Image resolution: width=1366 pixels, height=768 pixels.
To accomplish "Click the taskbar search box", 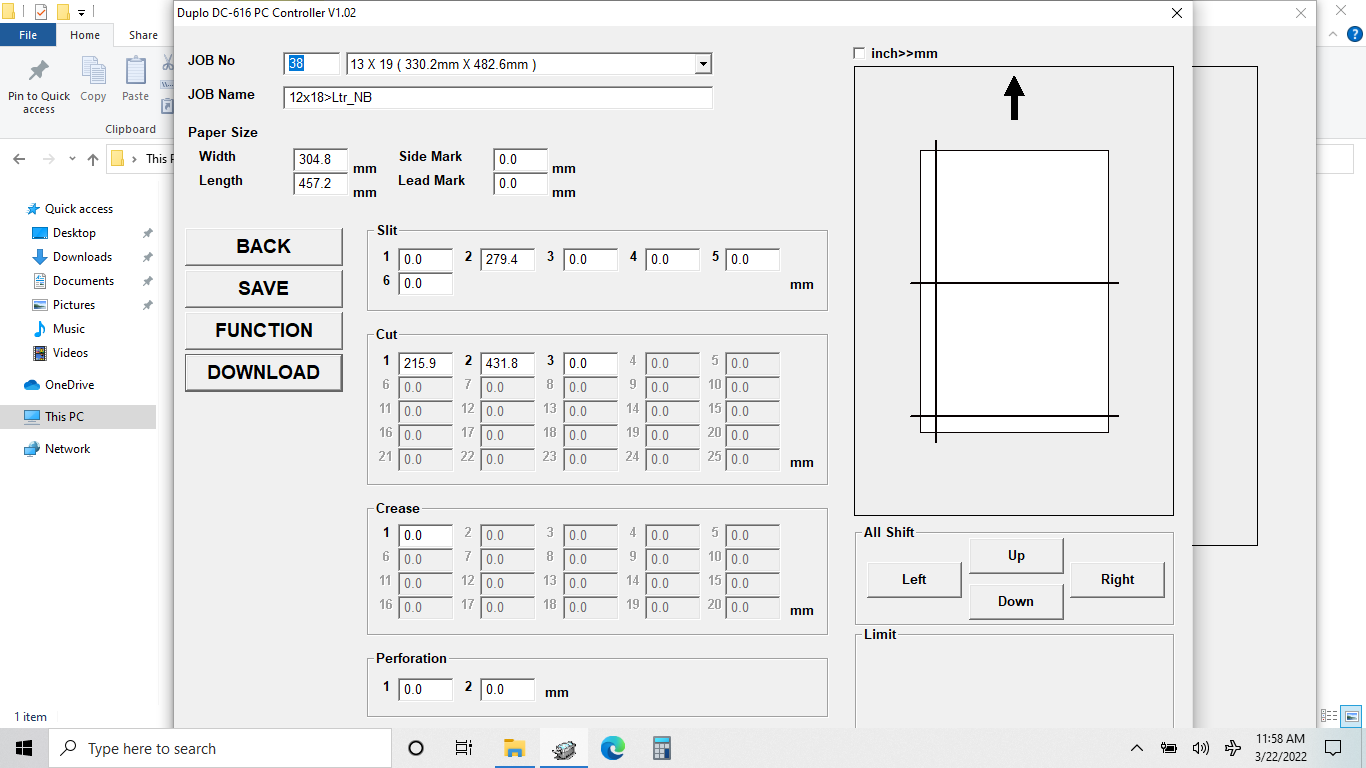I will pyautogui.click(x=220, y=748).
